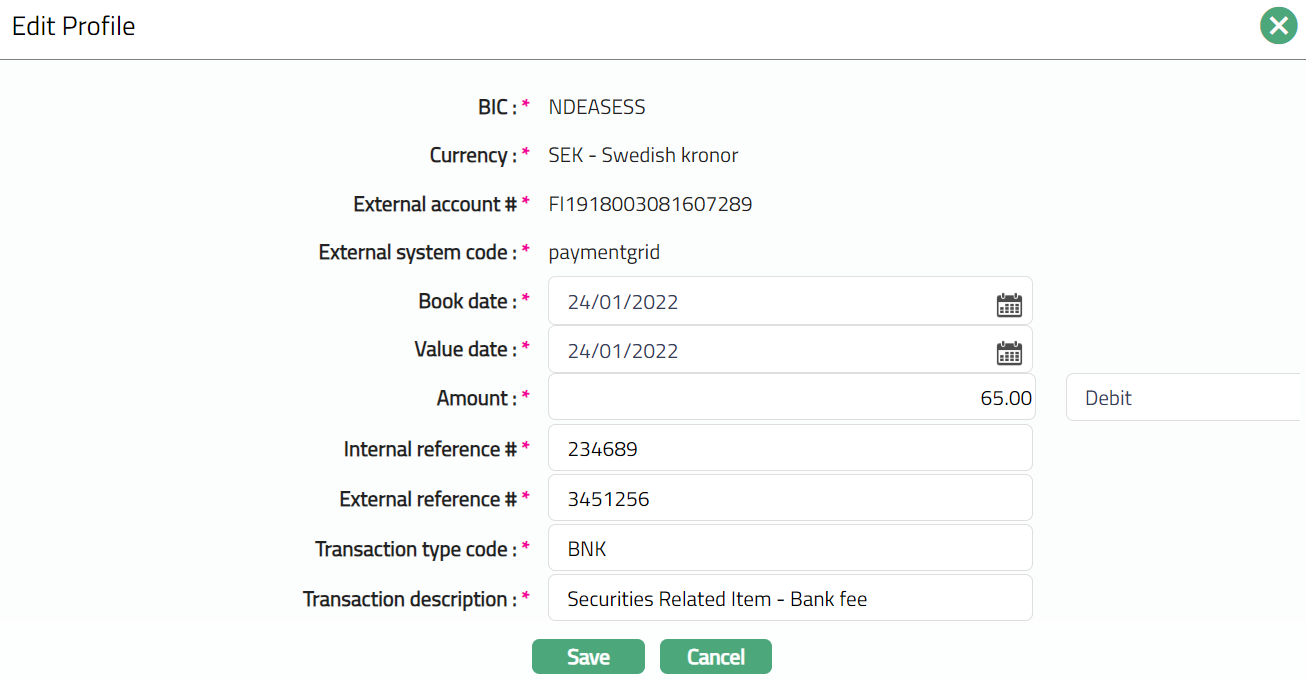Click the SEK - Swedish kronor currency text
The height and width of the screenshot is (679, 1306).
pyautogui.click(x=643, y=155)
